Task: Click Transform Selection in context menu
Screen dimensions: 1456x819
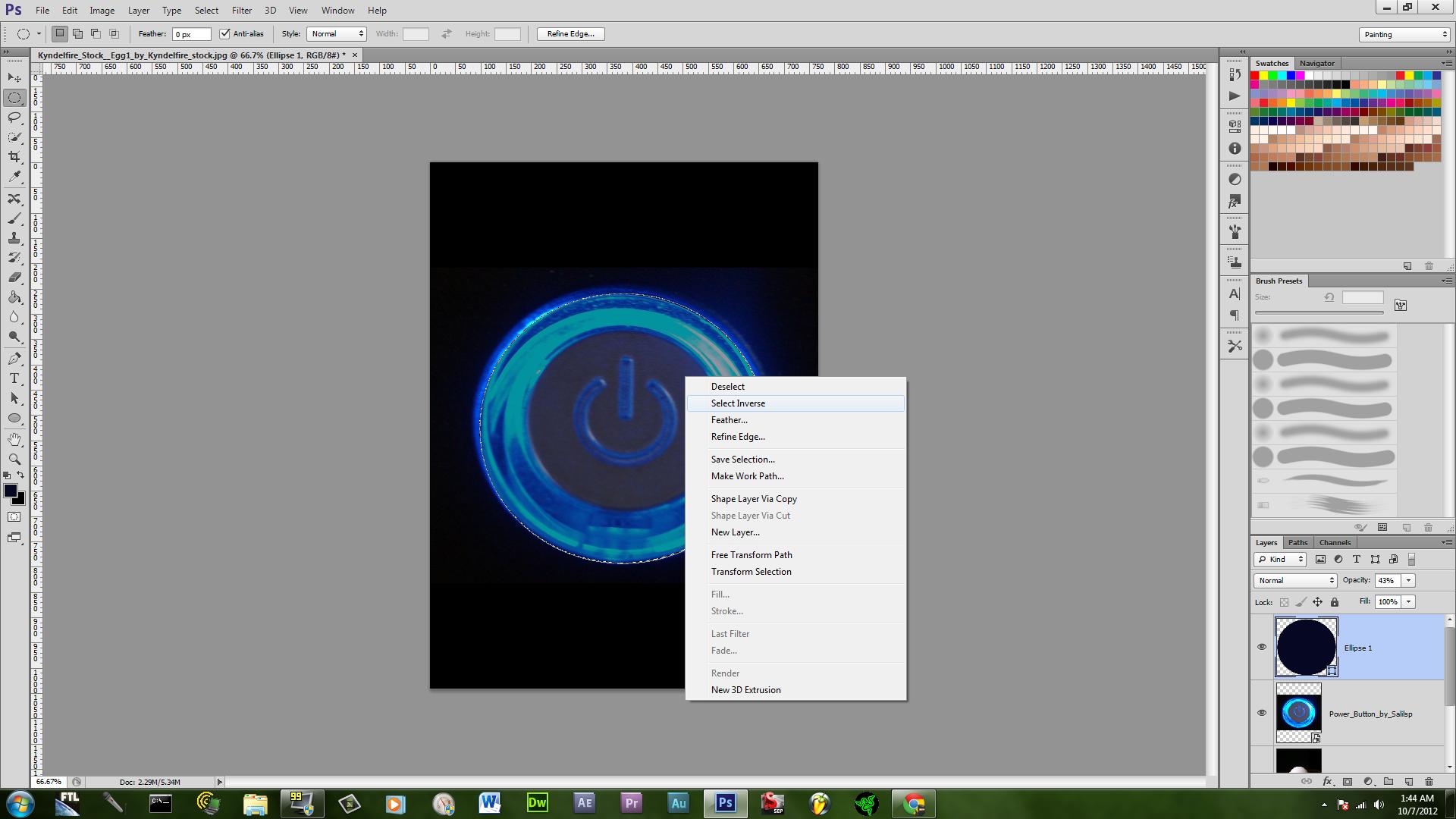Action: pos(751,572)
